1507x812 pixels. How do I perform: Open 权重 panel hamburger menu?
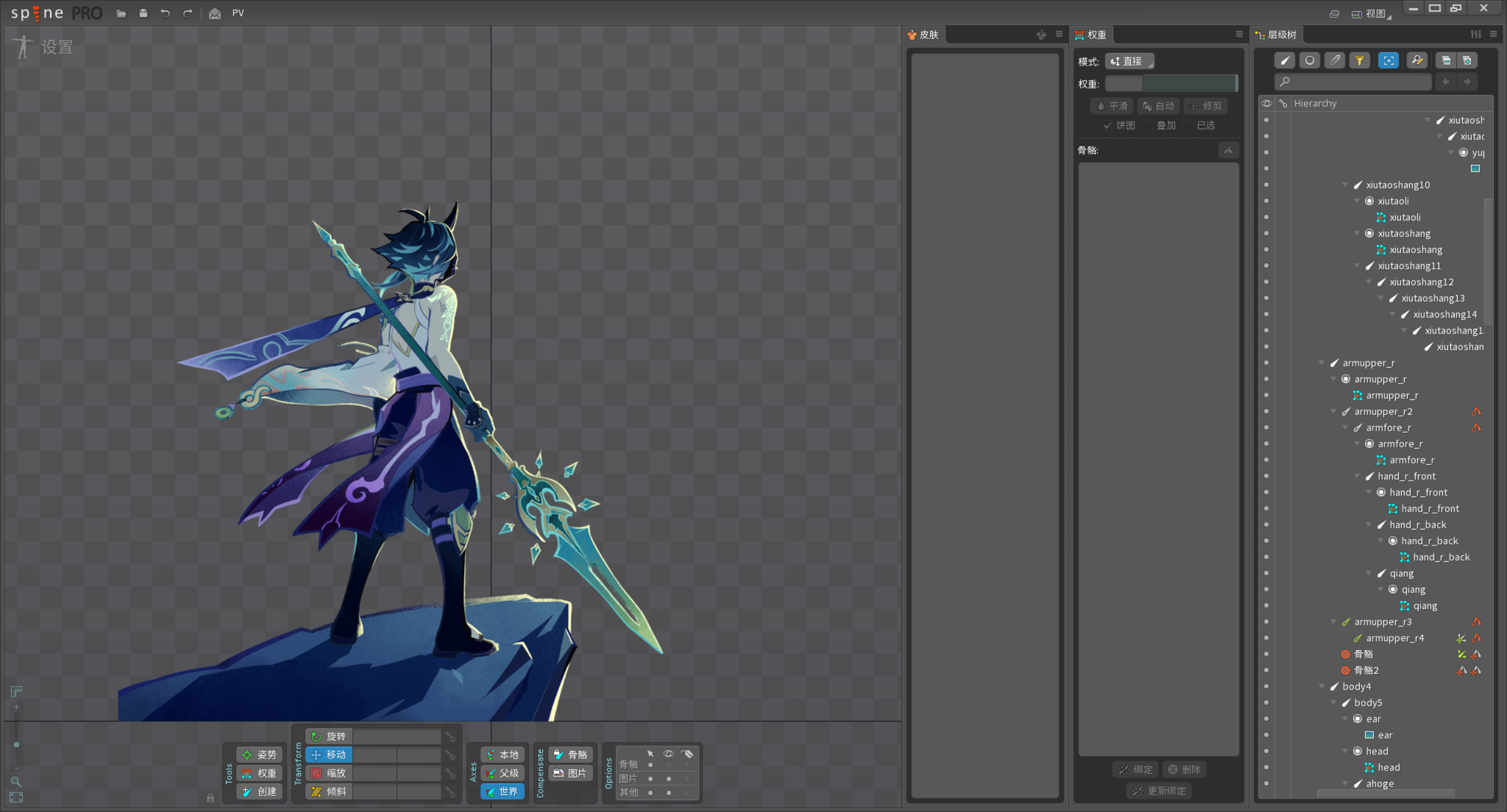1239,34
